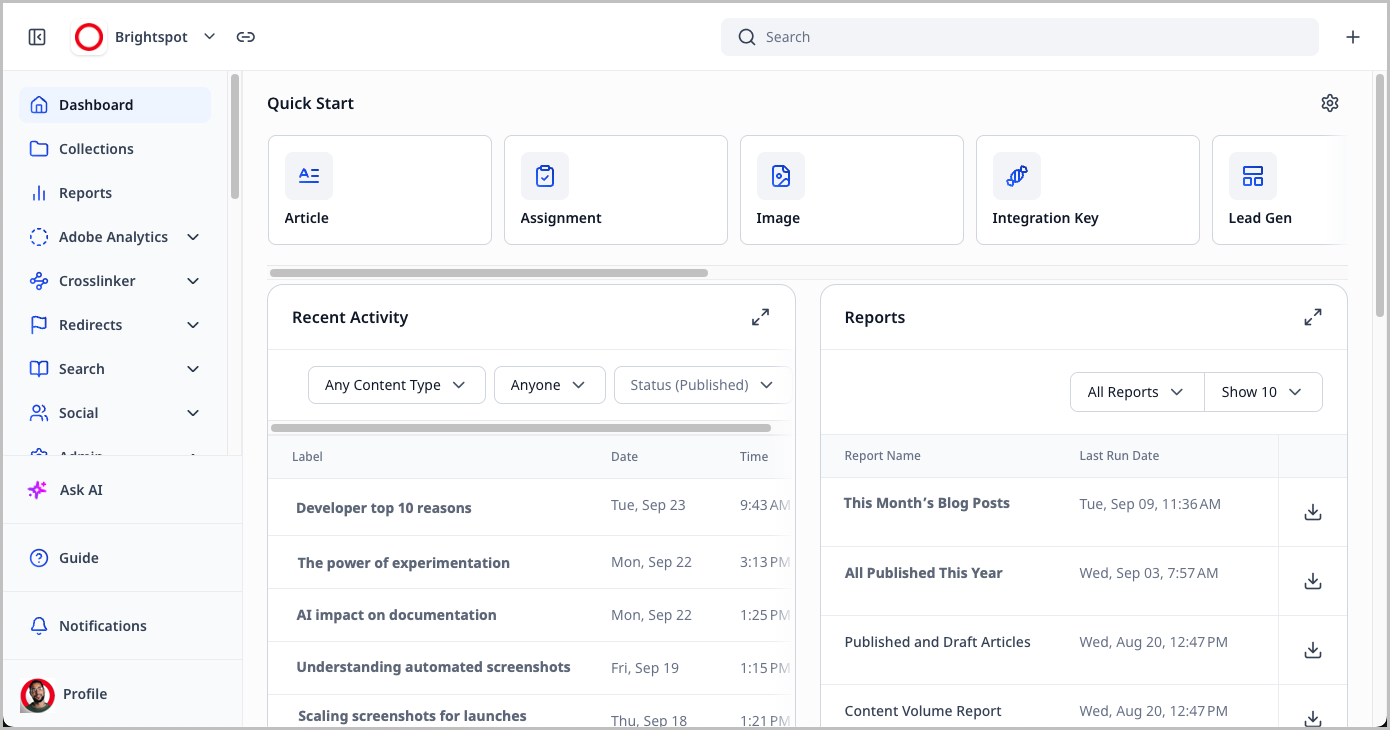The height and width of the screenshot is (730, 1390).
Task: Collapse the sidebar with the panel toggle icon
Action: point(37,37)
